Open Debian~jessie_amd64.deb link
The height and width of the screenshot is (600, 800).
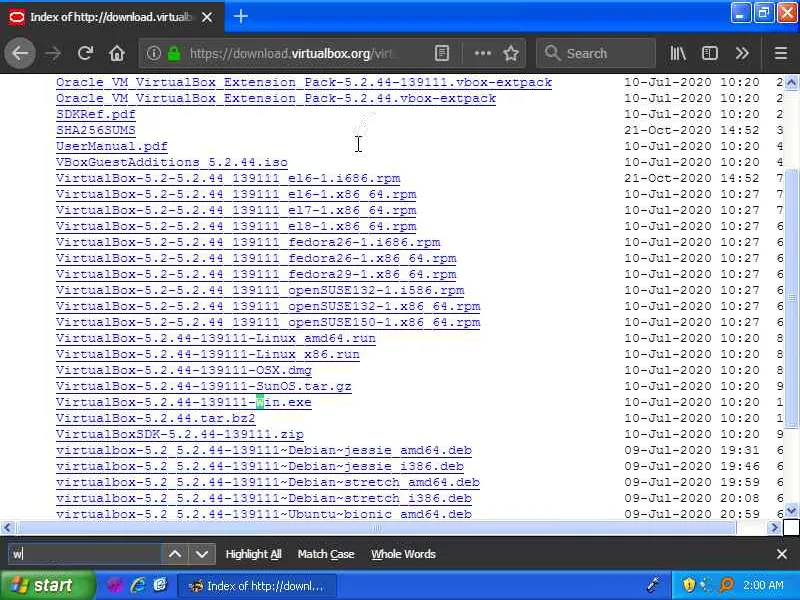click(264, 451)
